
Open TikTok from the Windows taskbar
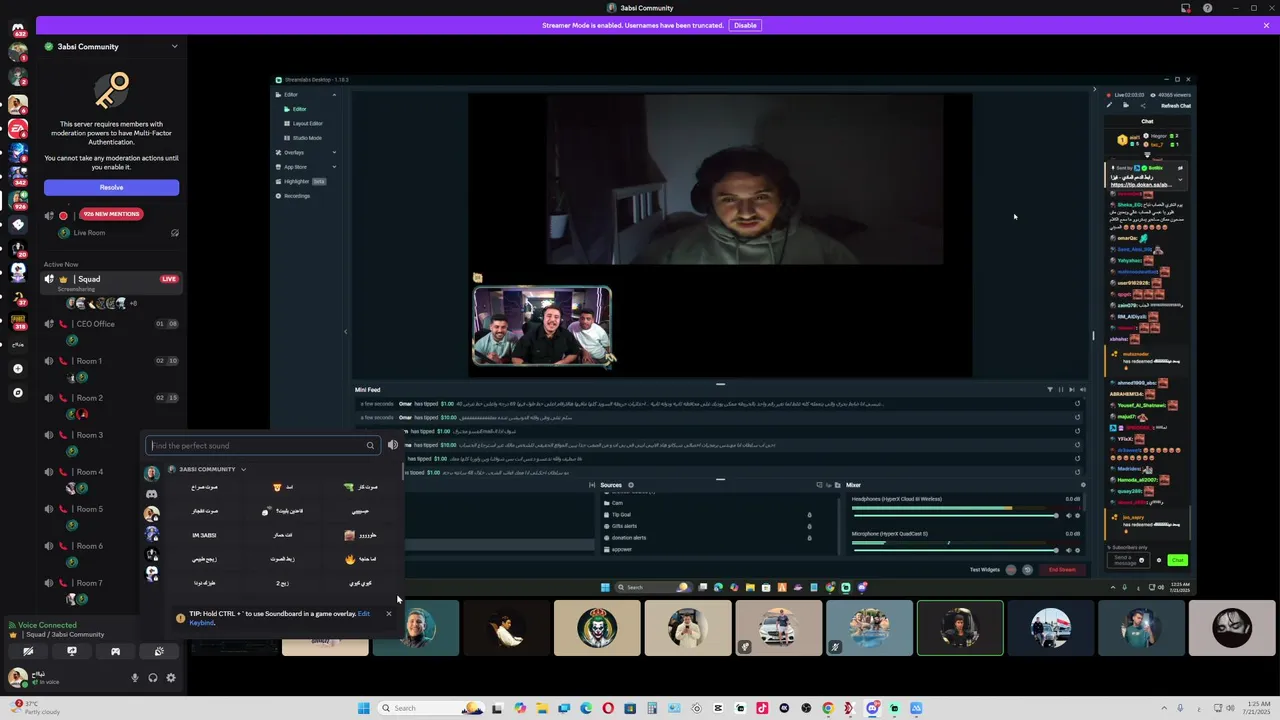pyautogui.click(x=762, y=708)
